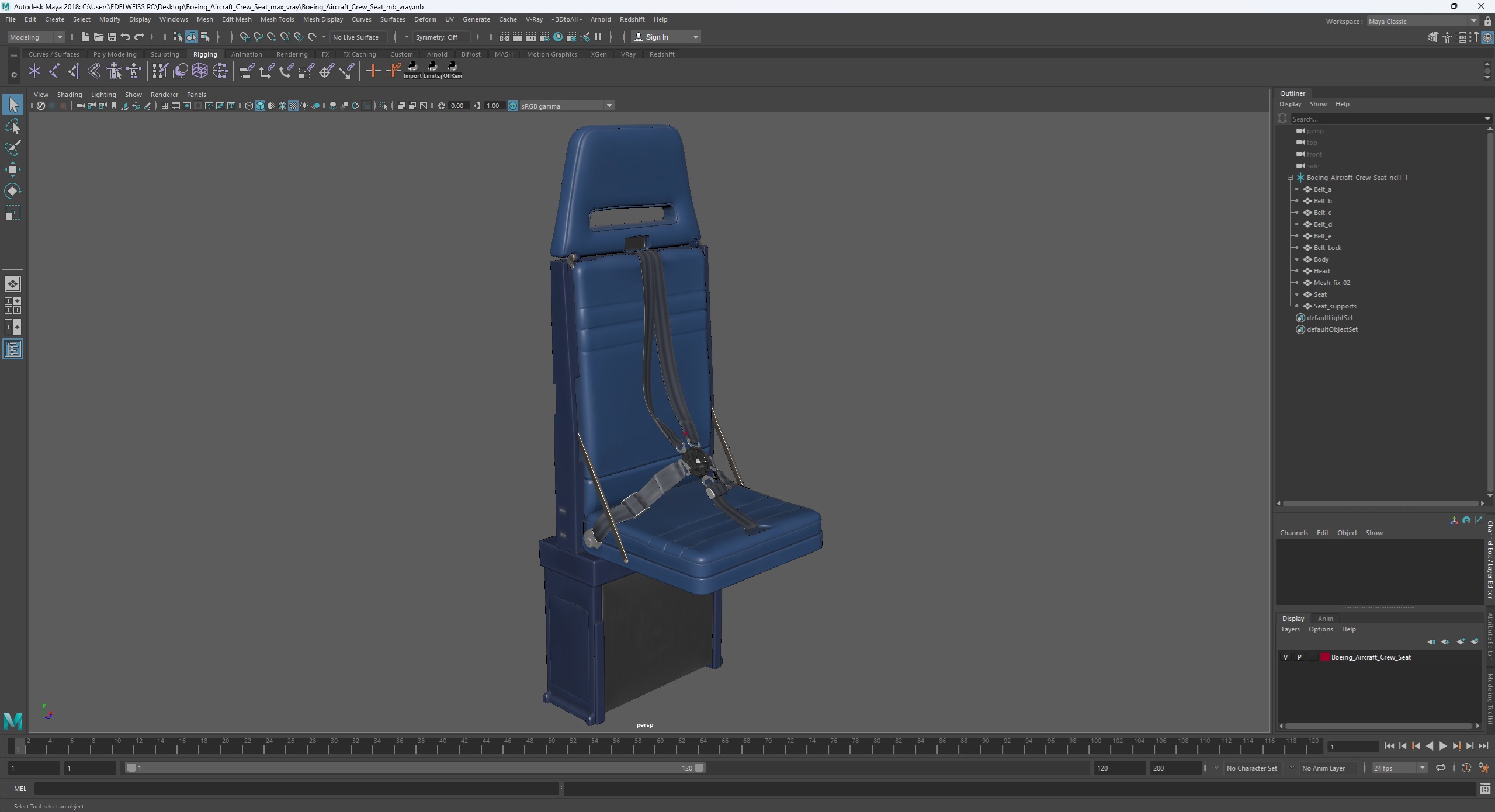Open the Modeling menu set dropdown
The image size is (1495, 812).
(36, 37)
